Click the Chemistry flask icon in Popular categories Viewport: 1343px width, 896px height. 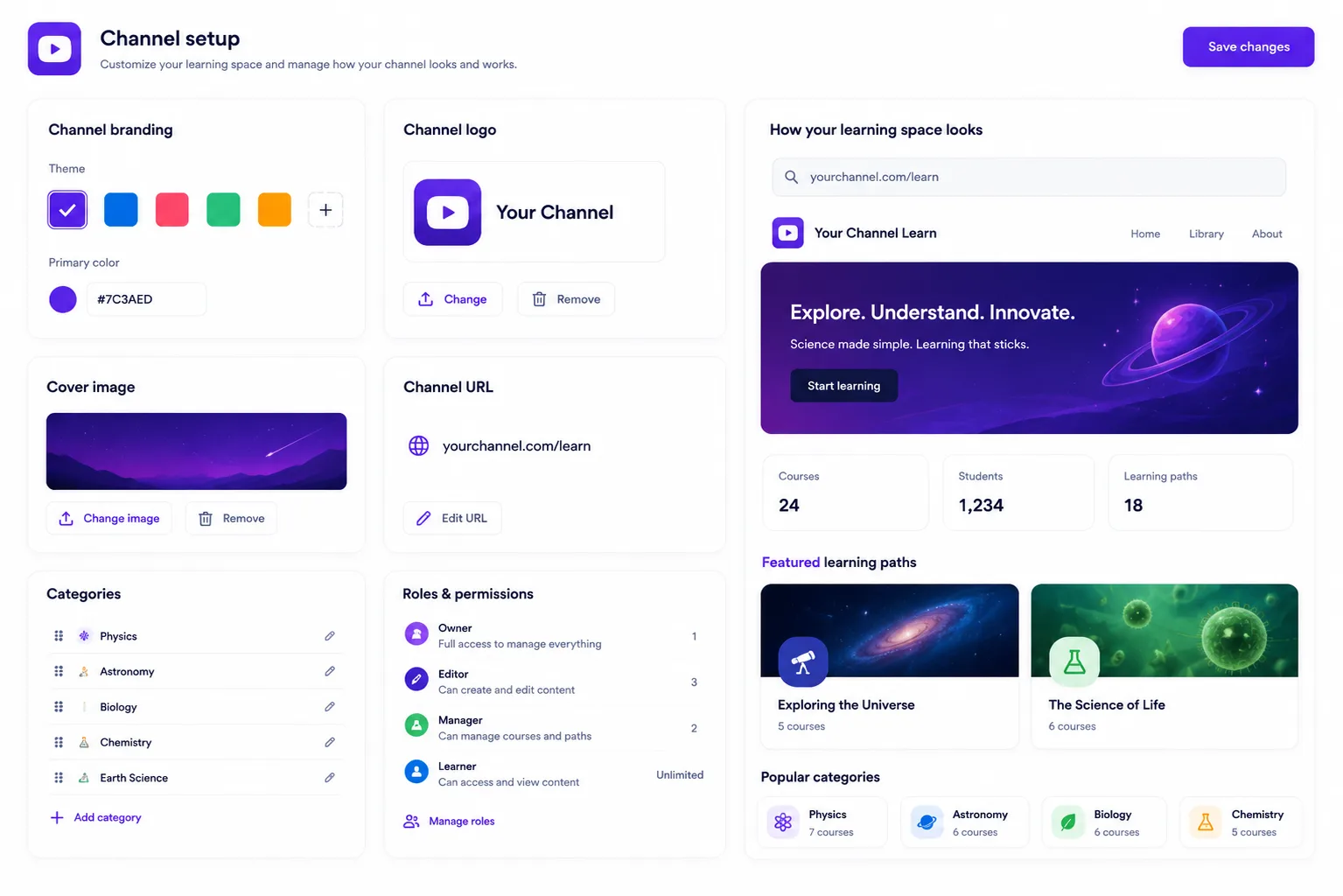pyautogui.click(x=1206, y=822)
